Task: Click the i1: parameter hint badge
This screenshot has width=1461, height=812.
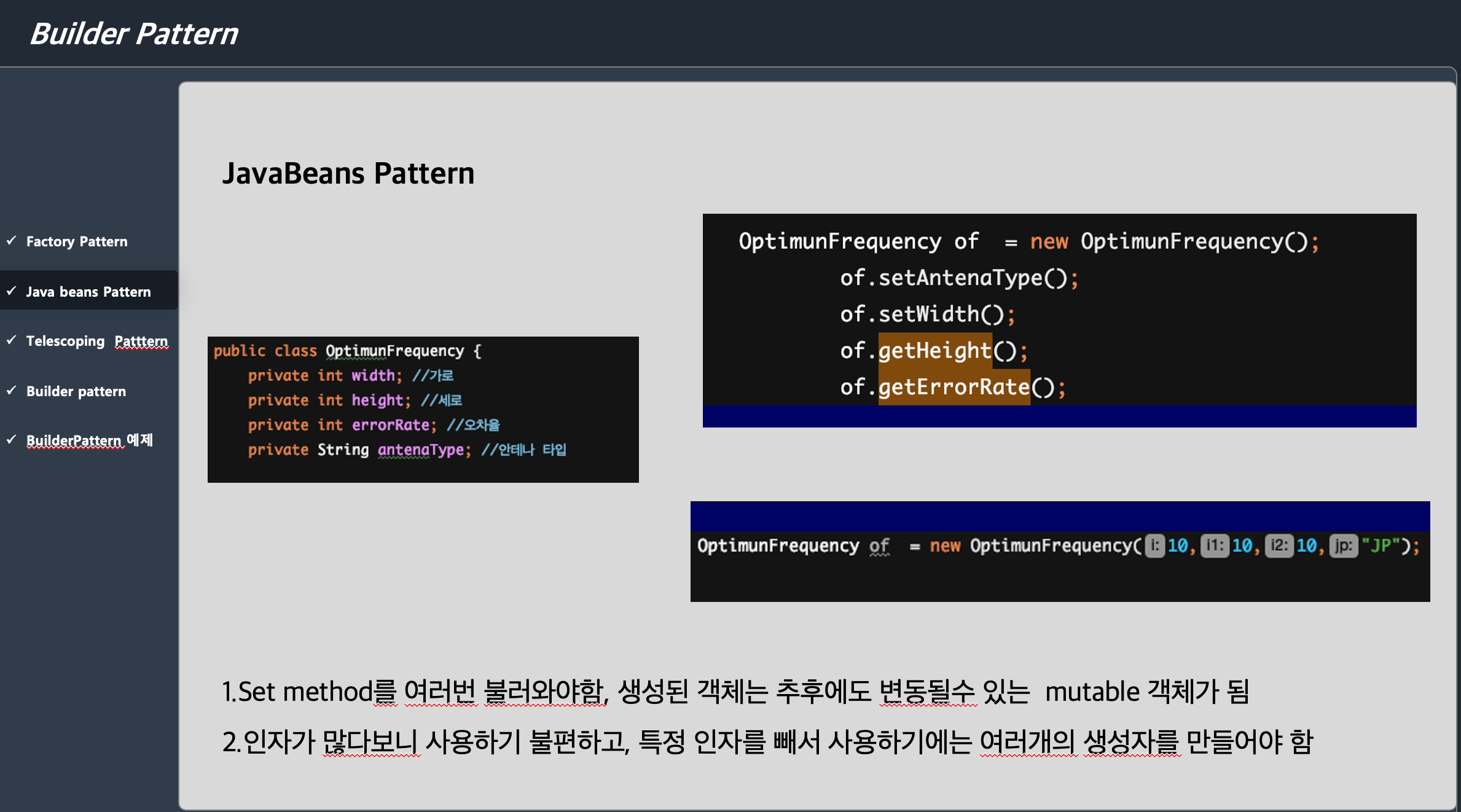Action: click(x=1214, y=545)
